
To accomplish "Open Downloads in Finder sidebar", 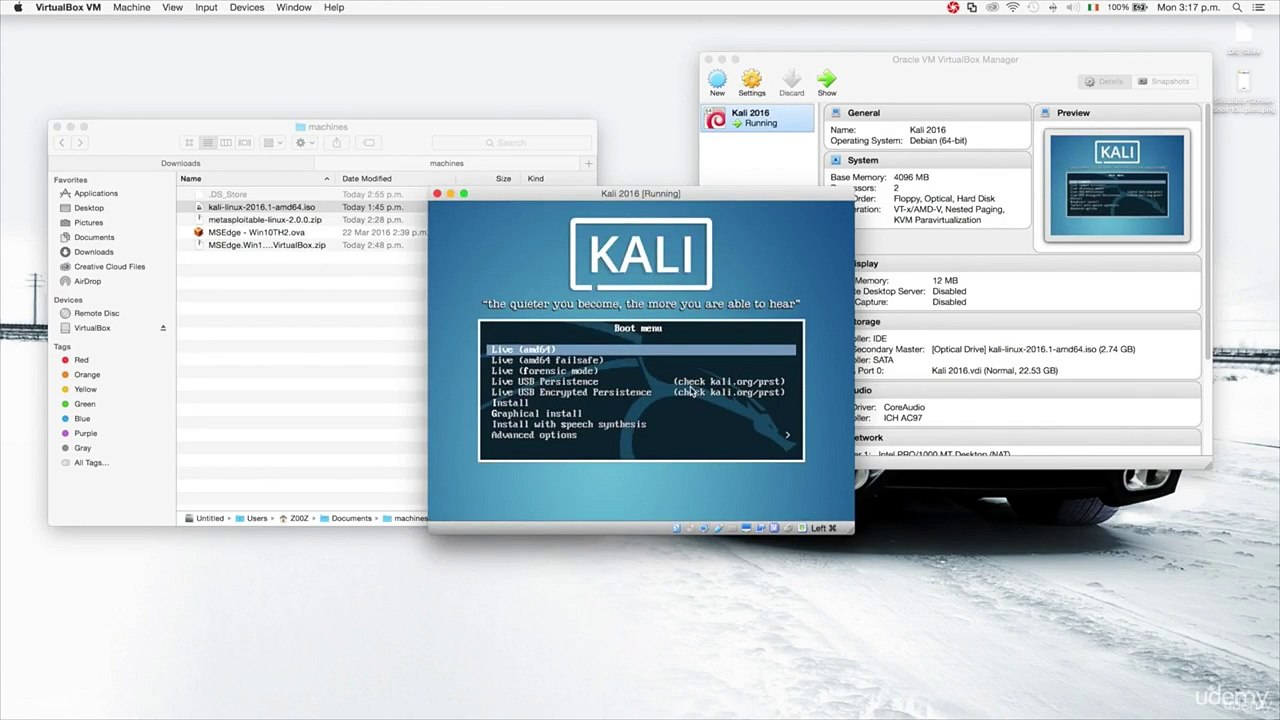I will click(x=94, y=252).
